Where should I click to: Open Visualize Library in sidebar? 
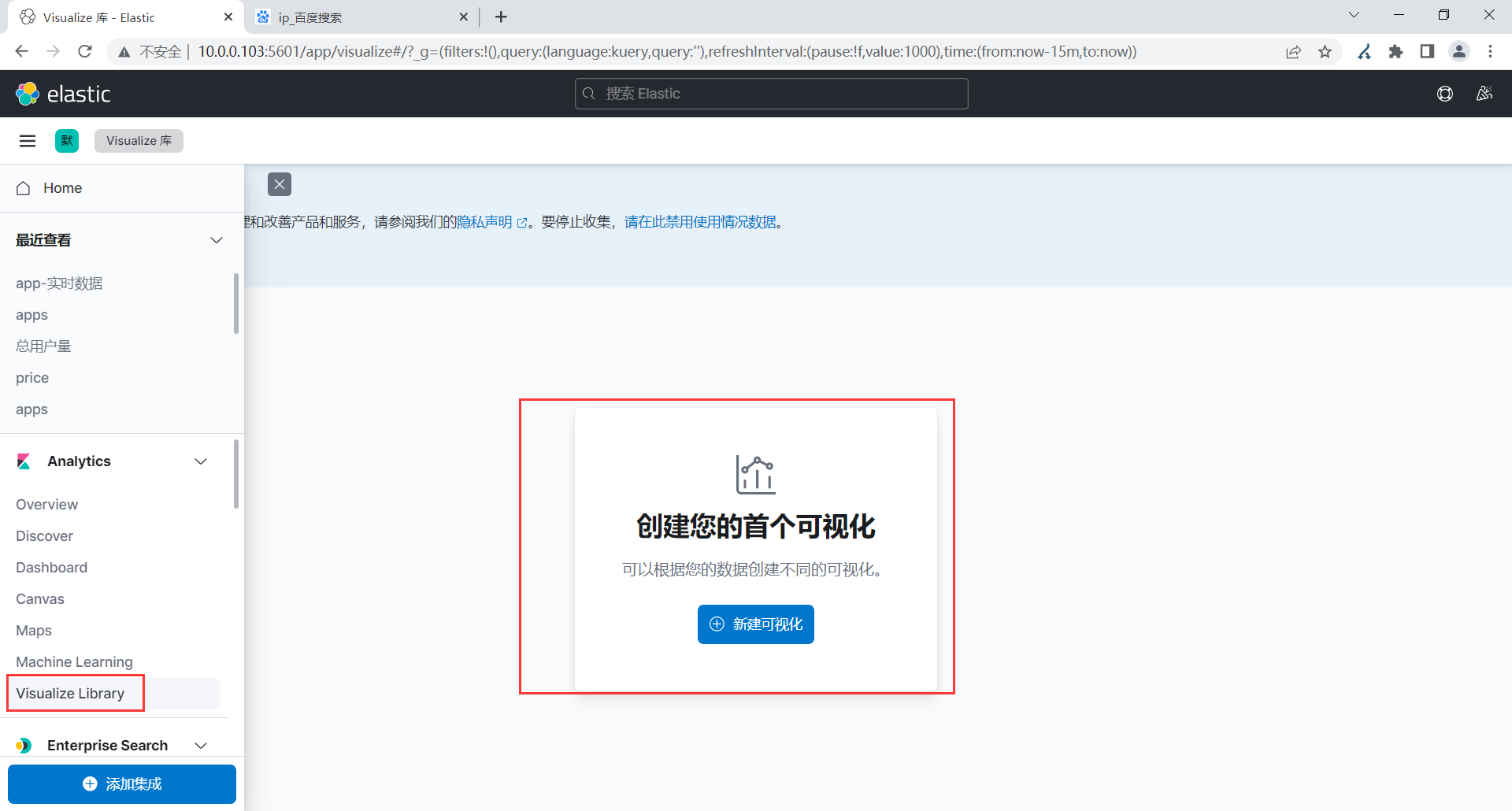coord(70,694)
